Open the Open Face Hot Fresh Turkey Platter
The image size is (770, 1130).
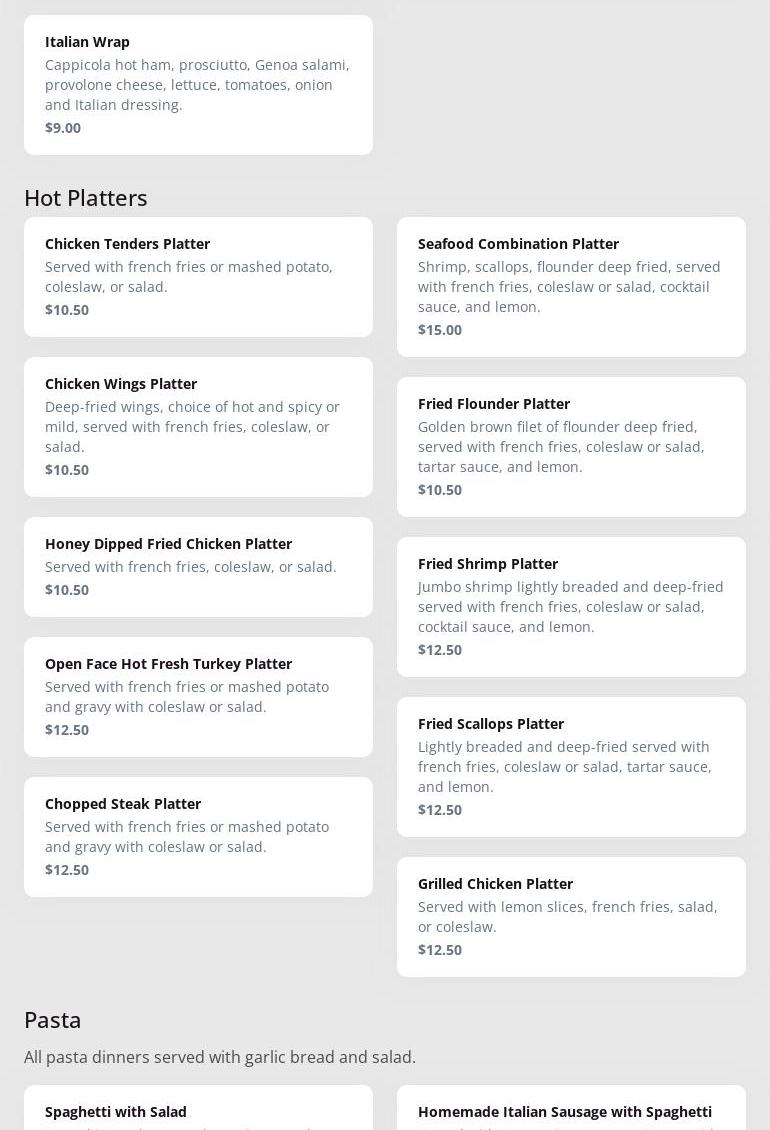pos(198,696)
